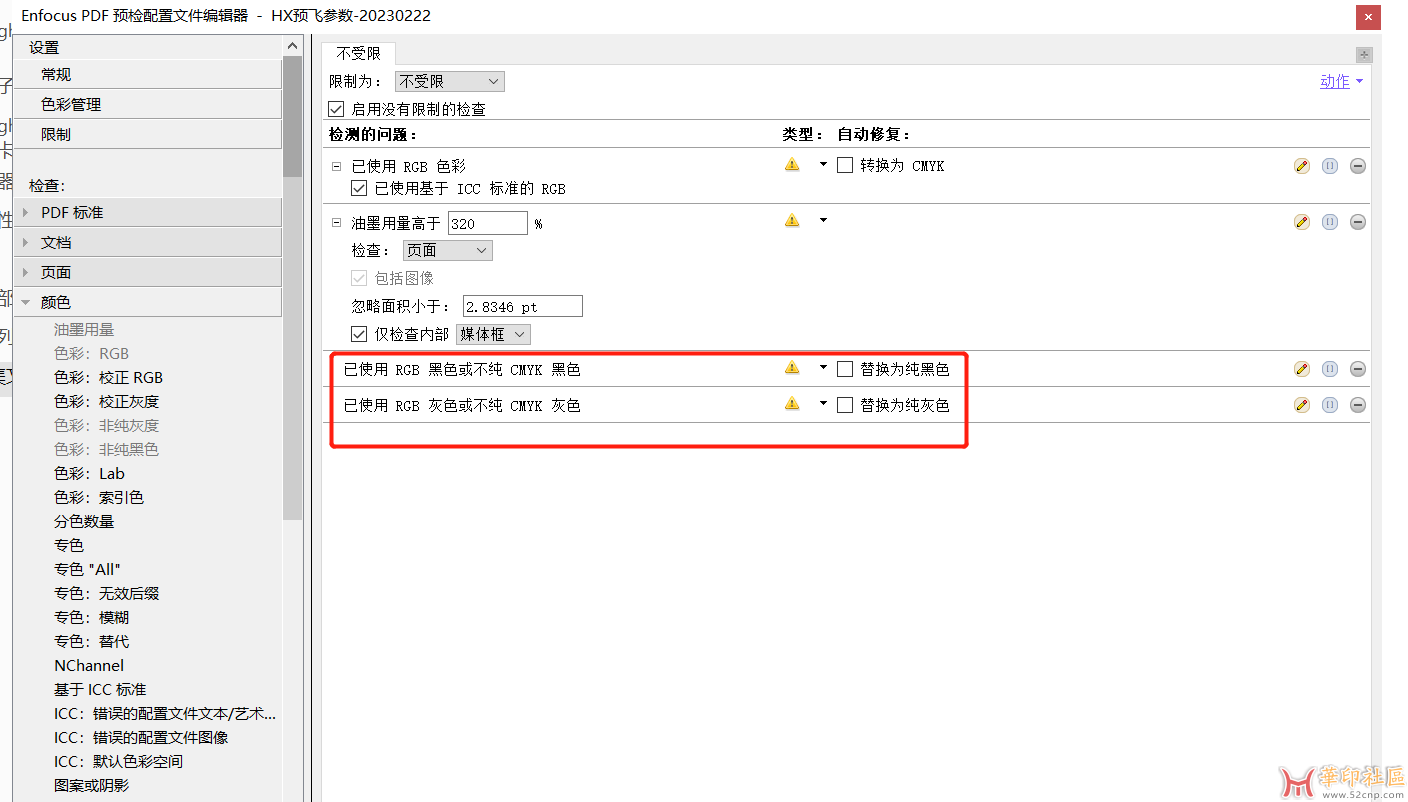Click warning type icon for RGB 黑色 row
The height and width of the screenshot is (802, 1408).
(792, 368)
